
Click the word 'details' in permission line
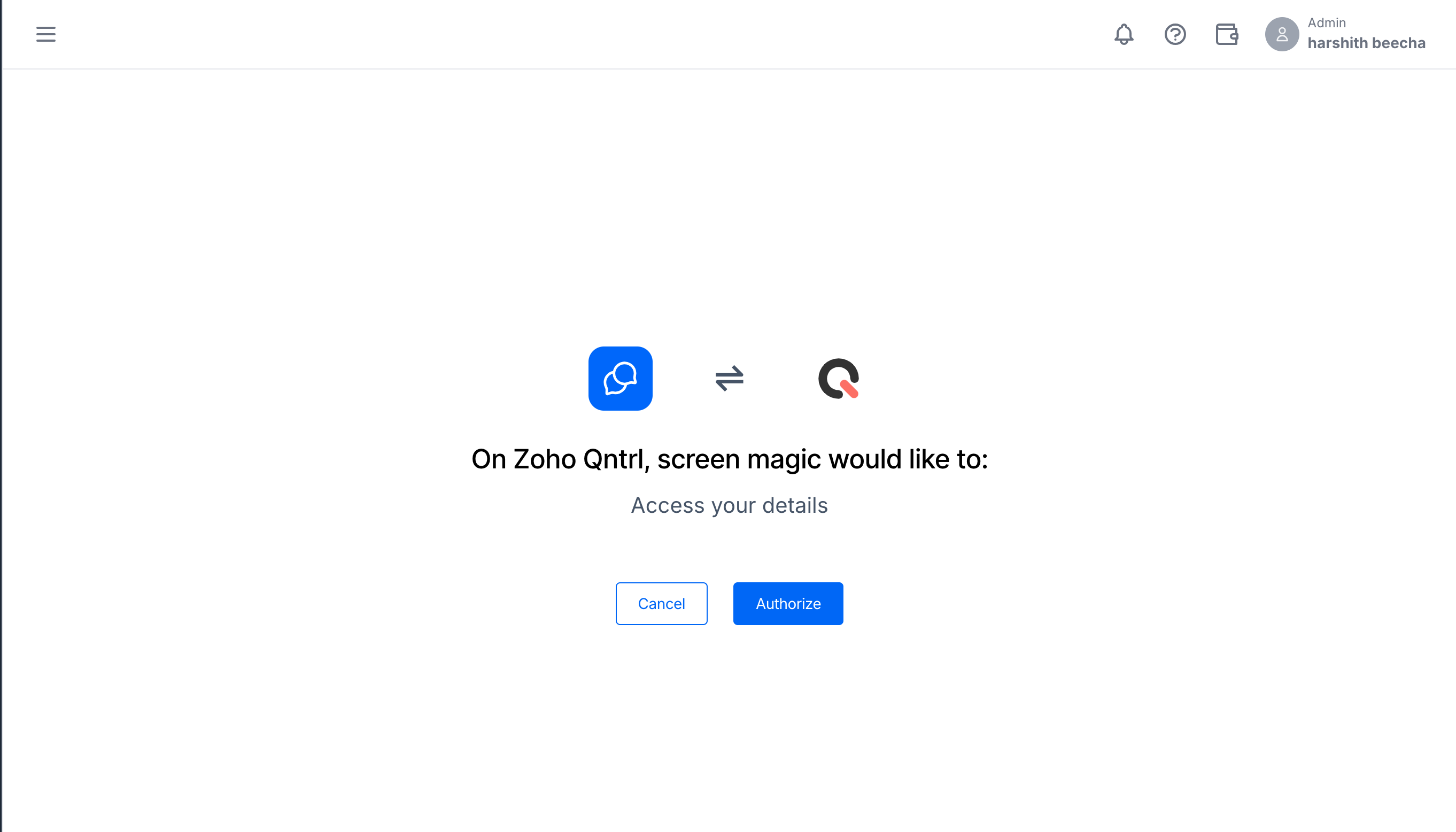(795, 506)
